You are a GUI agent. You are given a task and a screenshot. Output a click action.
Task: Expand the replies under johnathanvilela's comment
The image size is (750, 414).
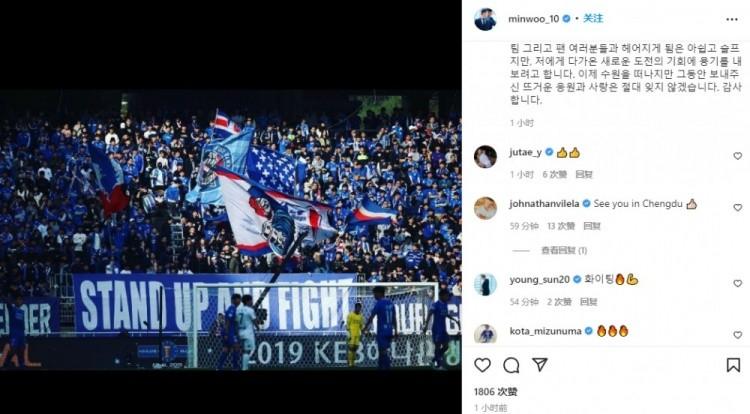[x=564, y=251]
